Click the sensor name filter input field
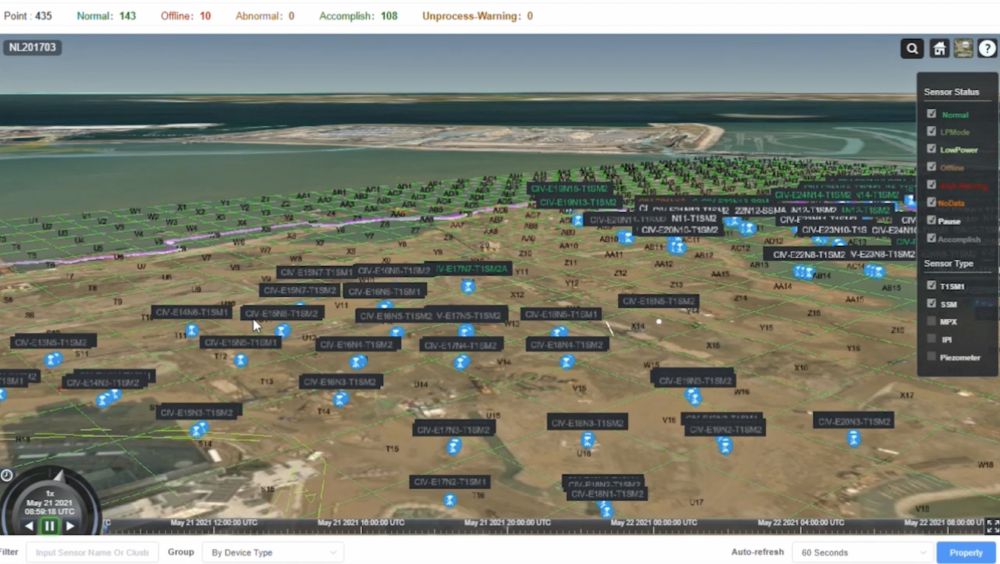This screenshot has height=564, width=1000. click(92, 552)
